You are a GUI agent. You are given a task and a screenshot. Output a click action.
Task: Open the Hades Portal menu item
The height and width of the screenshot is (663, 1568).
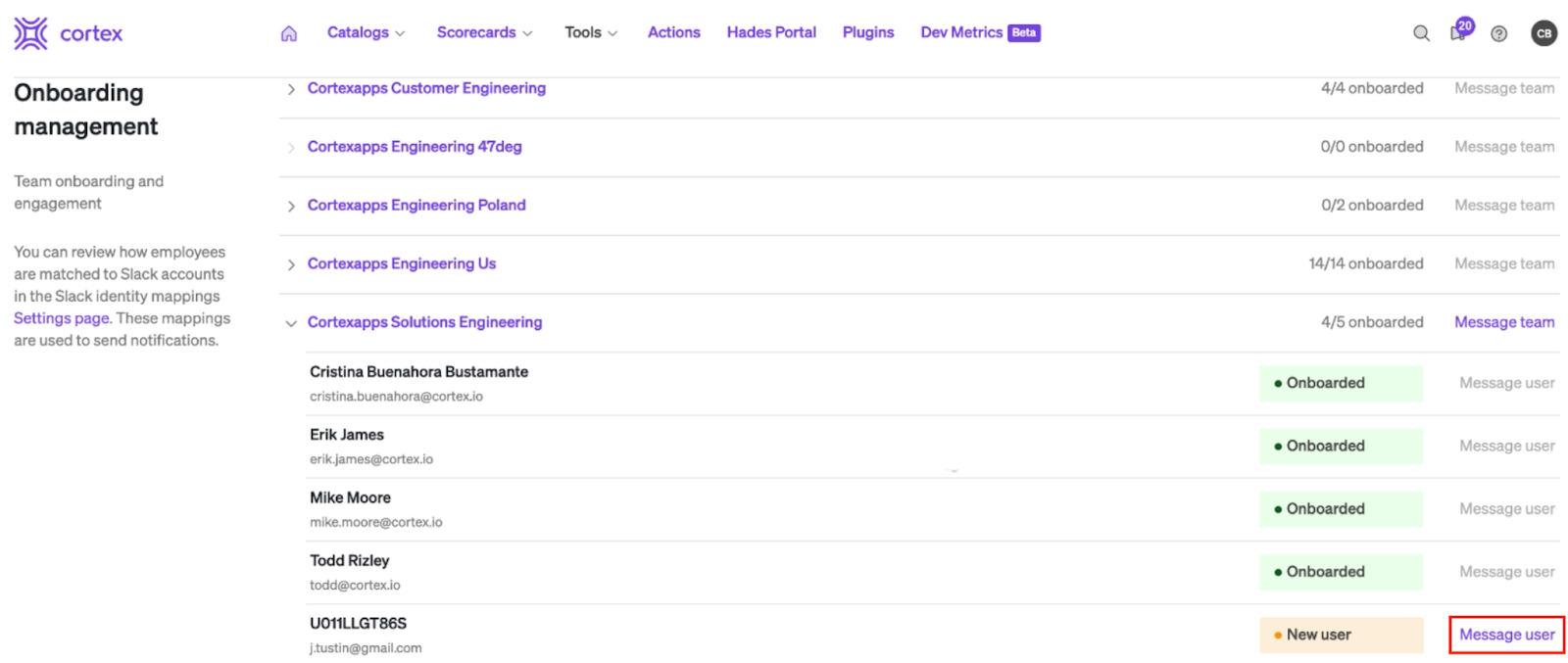click(x=771, y=32)
